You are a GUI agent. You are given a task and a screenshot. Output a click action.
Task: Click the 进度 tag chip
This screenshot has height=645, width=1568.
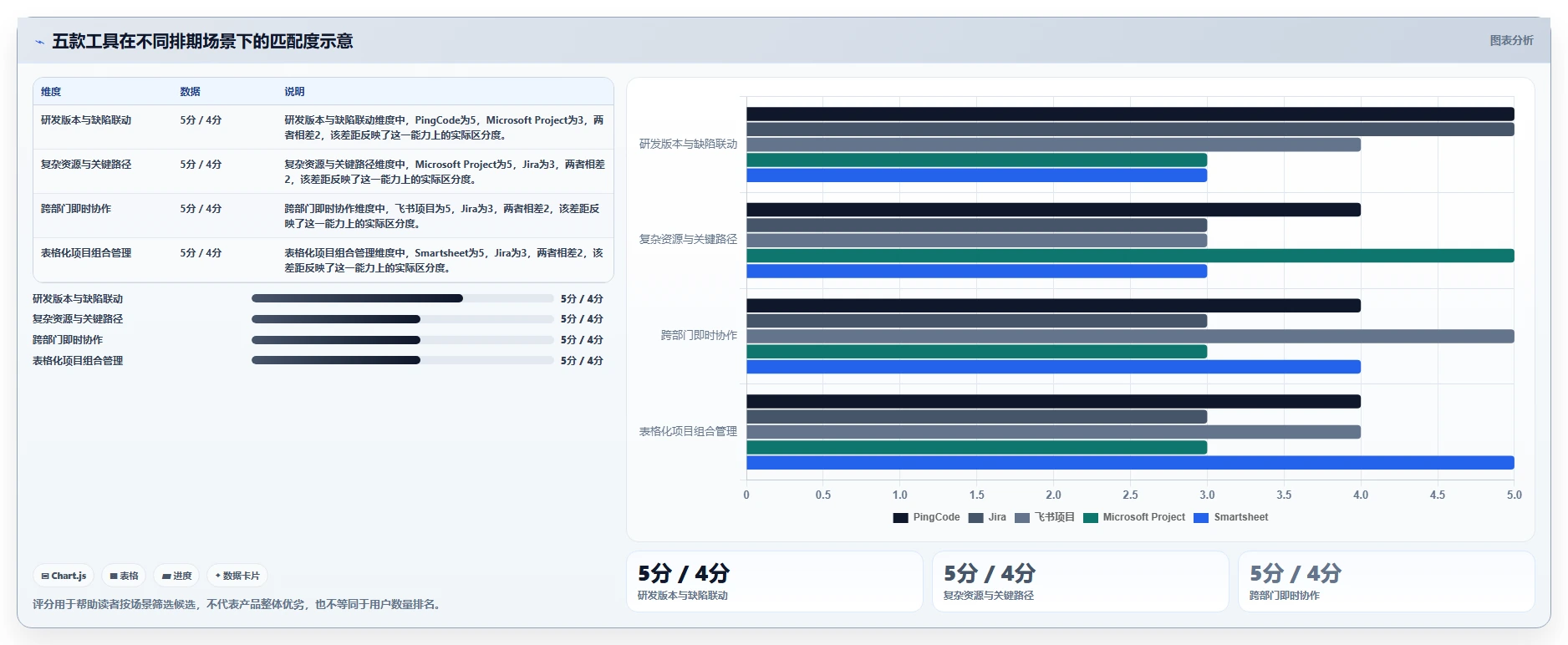pos(176,576)
